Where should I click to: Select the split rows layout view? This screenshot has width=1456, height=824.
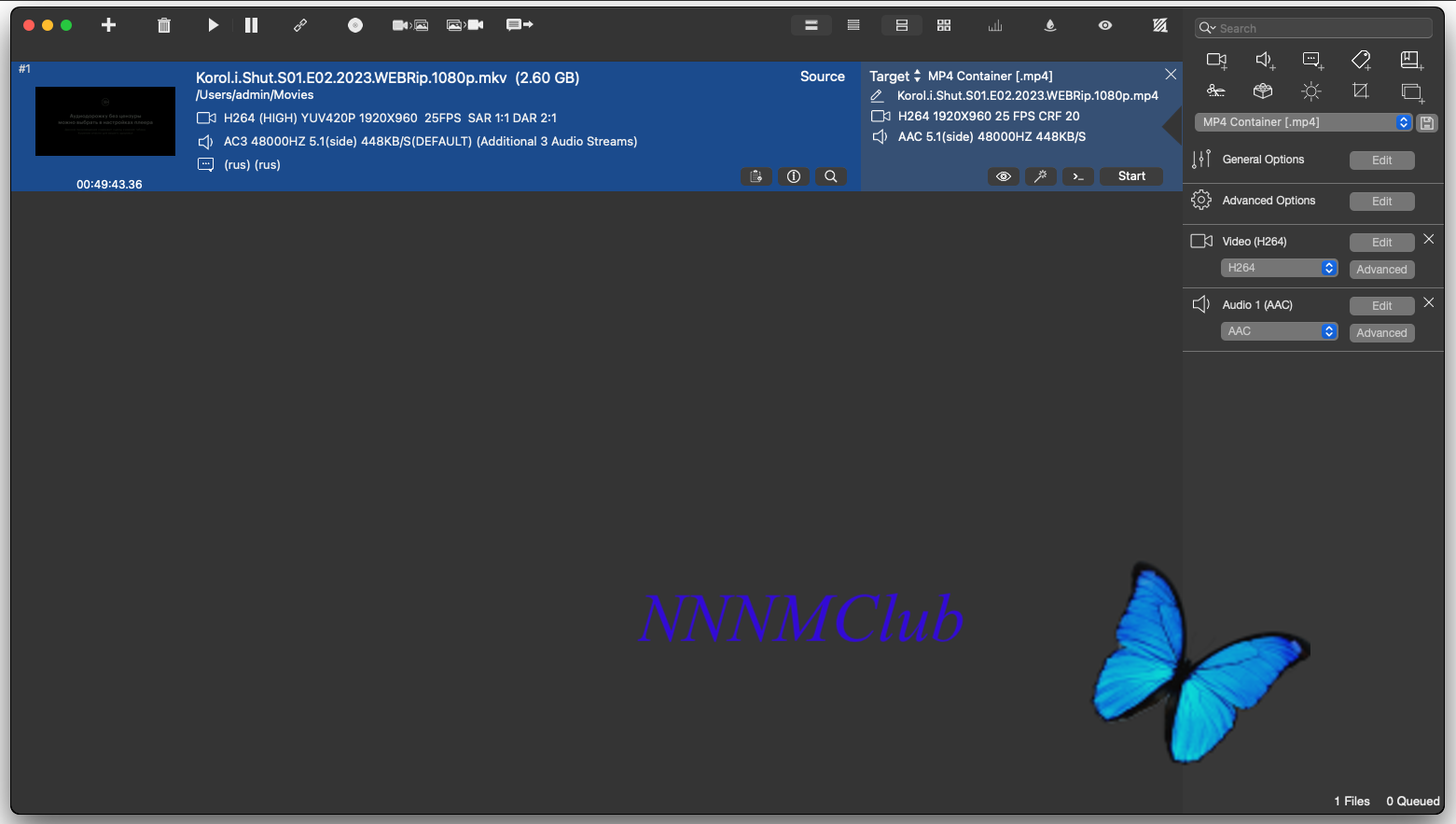click(902, 25)
